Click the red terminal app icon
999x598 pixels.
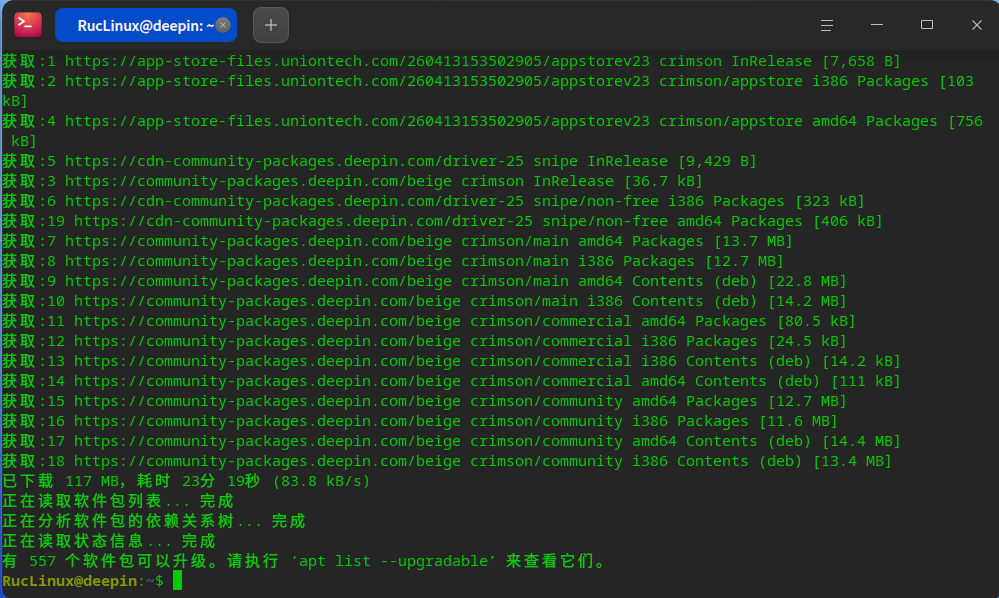pyautogui.click(x=28, y=25)
